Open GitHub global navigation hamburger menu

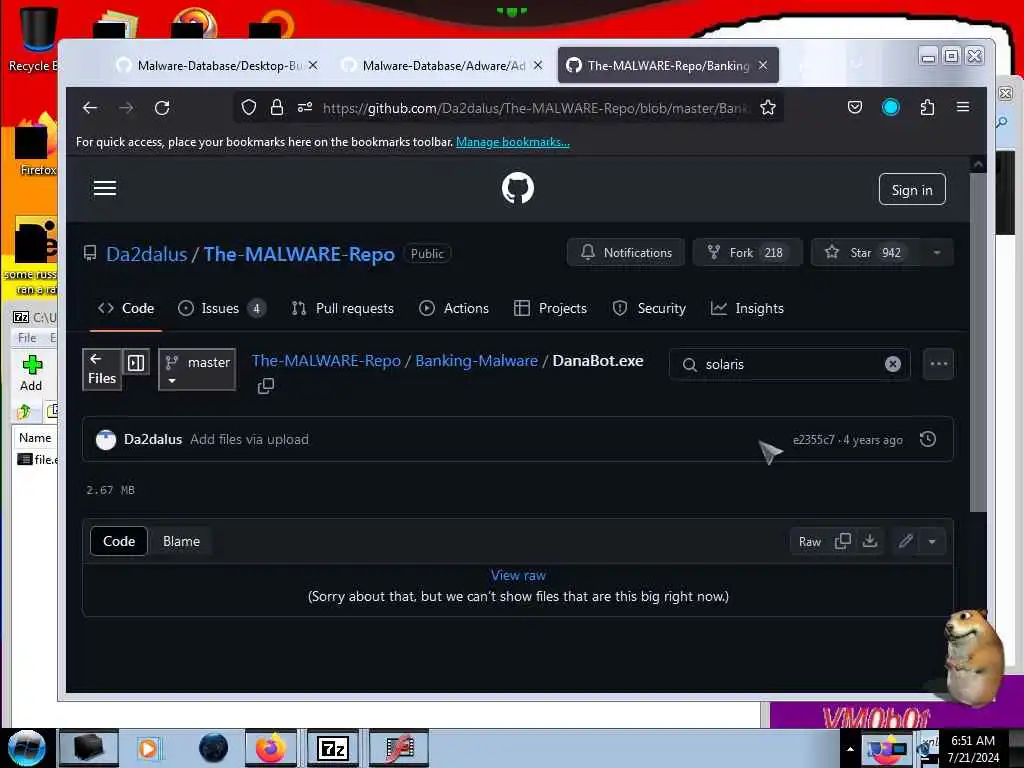point(104,189)
